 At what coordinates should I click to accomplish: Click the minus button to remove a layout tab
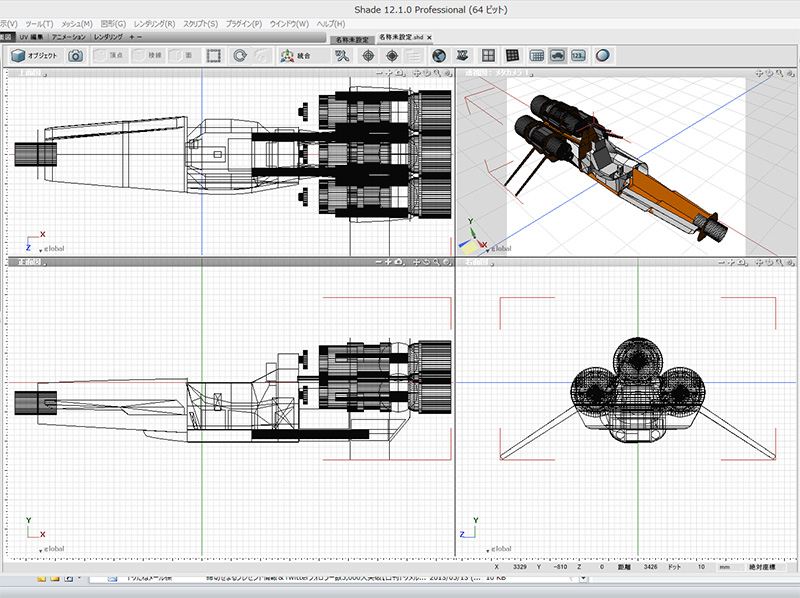(x=139, y=37)
